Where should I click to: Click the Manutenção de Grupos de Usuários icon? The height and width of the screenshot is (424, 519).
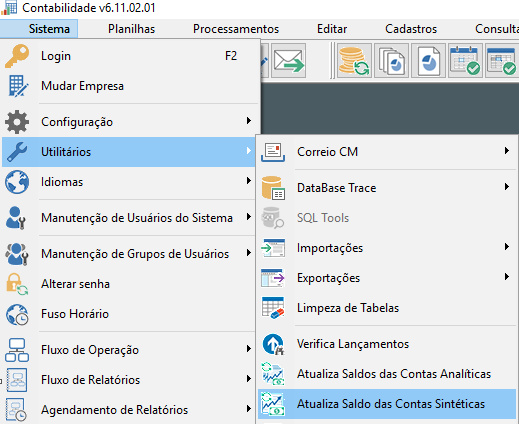point(17,254)
